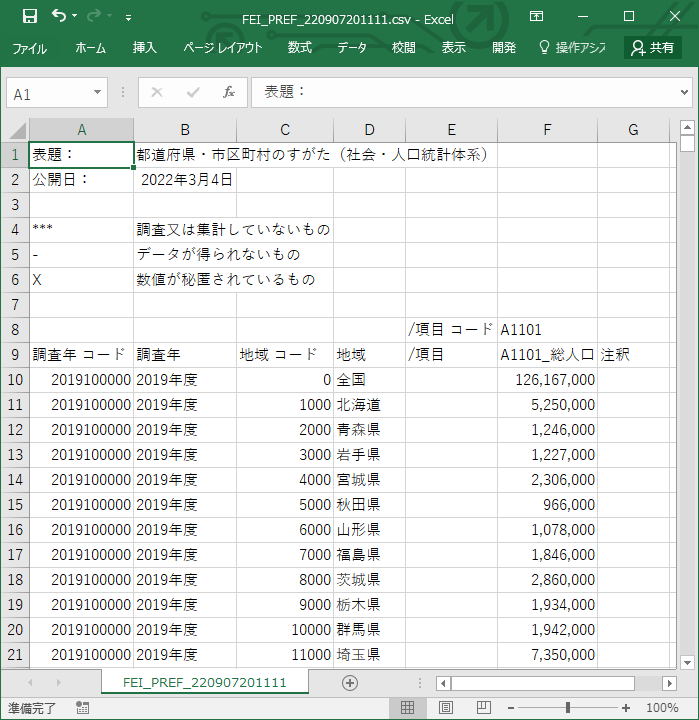Select cell F10 with value 126,167,000
The height and width of the screenshot is (720, 699).
pos(547,380)
